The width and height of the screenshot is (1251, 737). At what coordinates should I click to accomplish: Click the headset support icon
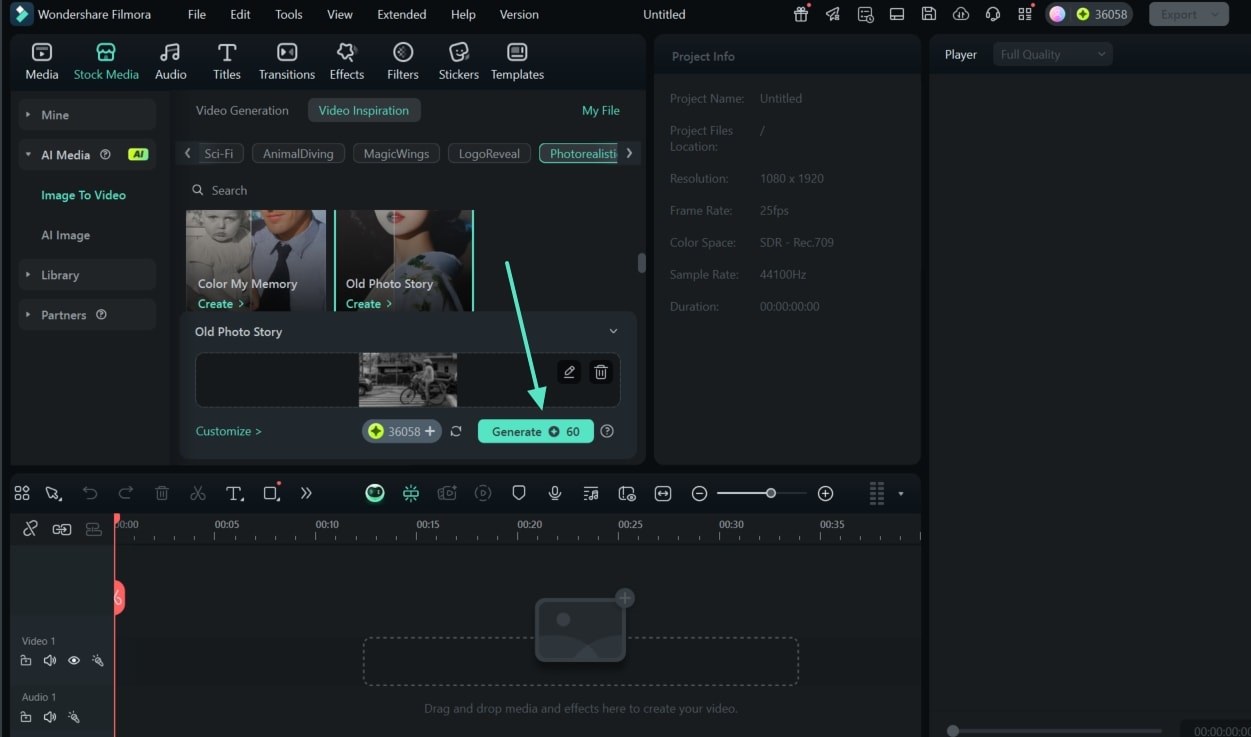[993, 14]
